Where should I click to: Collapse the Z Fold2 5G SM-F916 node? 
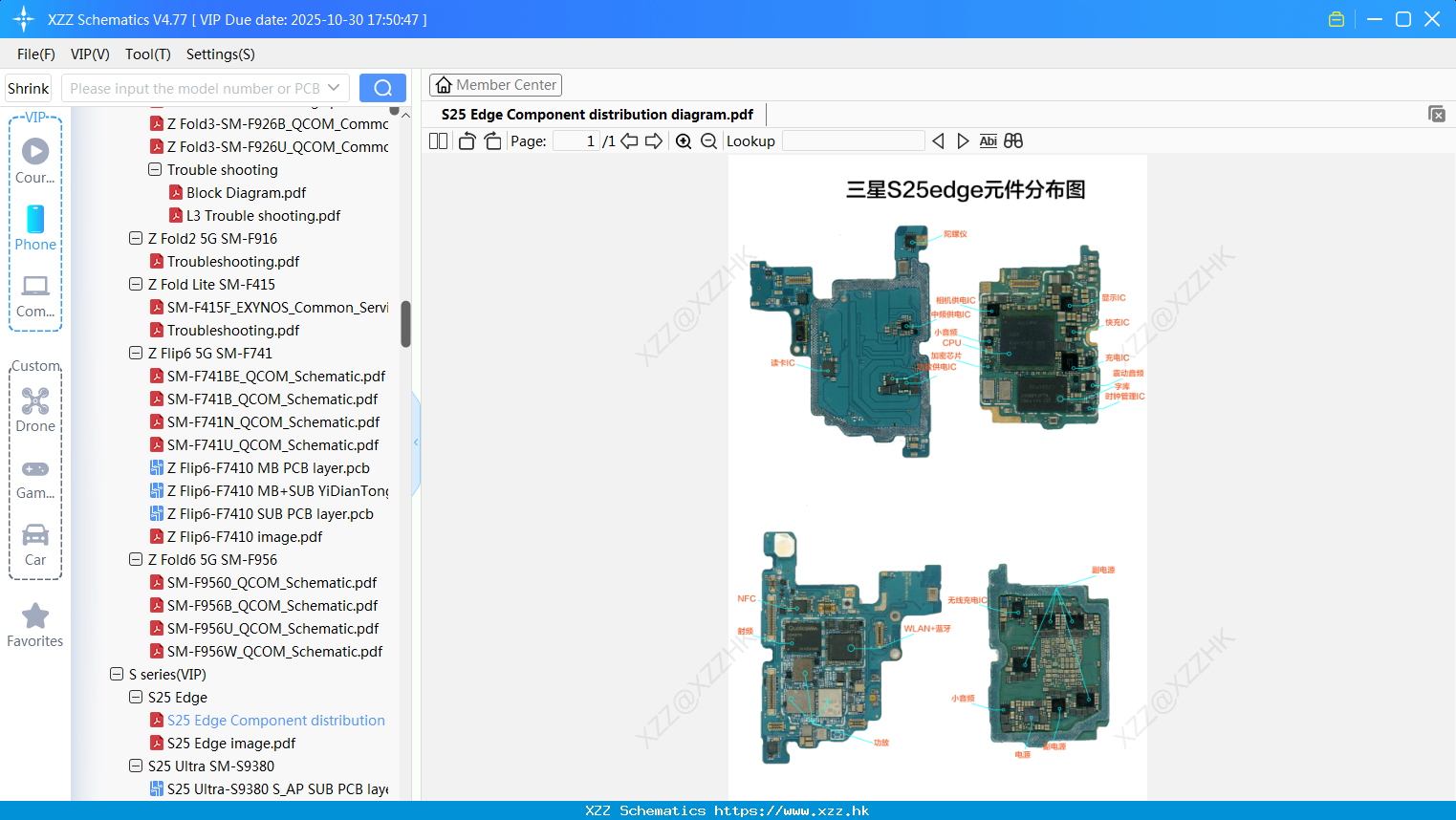(x=136, y=238)
